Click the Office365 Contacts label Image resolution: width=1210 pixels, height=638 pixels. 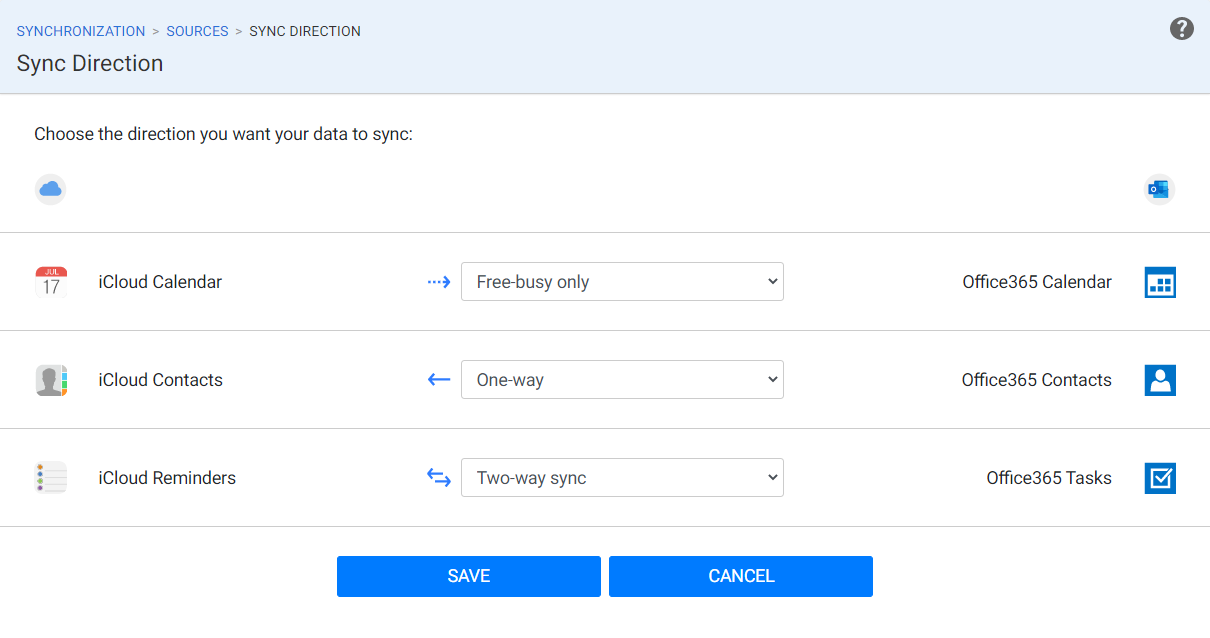click(1037, 380)
